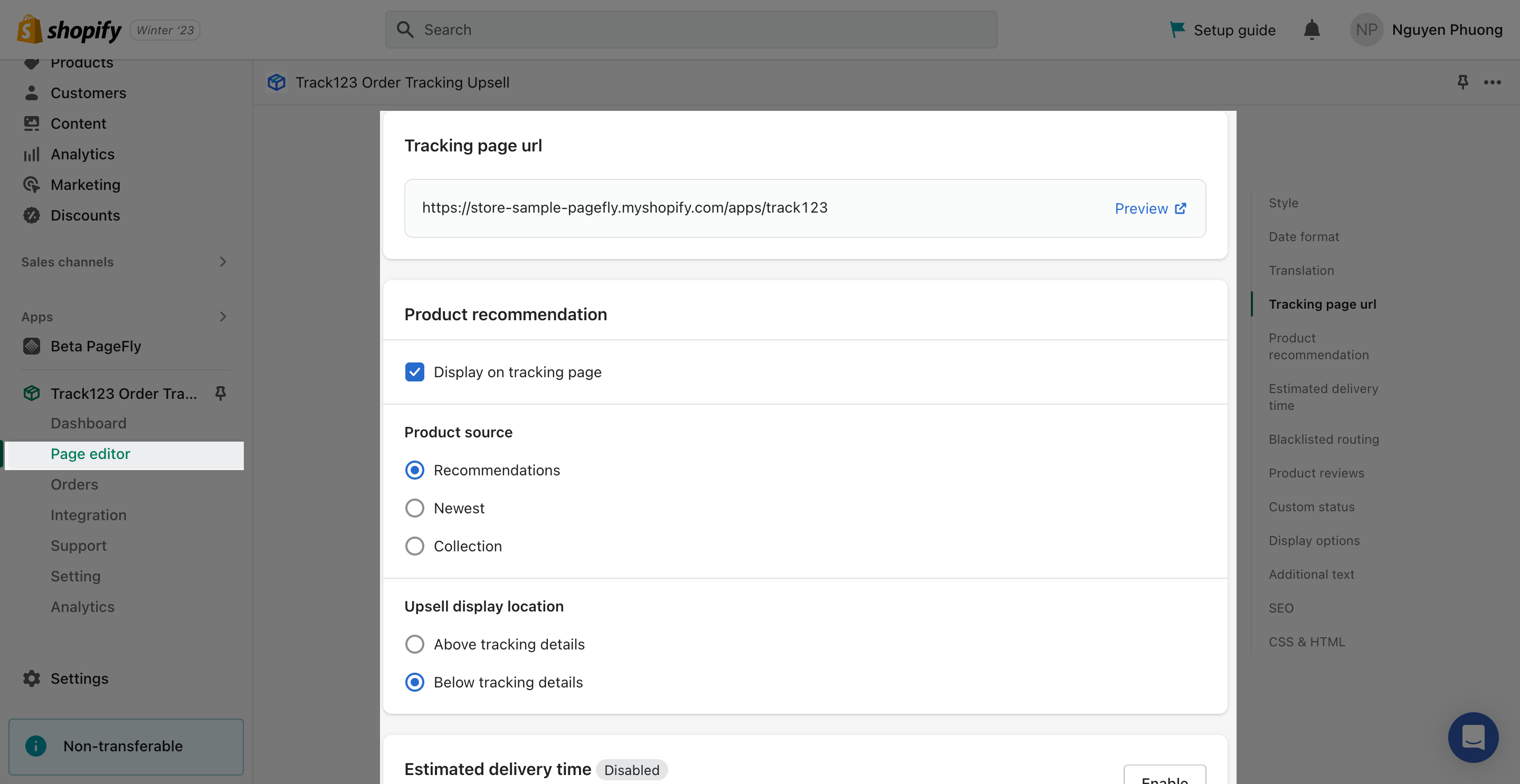The height and width of the screenshot is (784, 1520).
Task: Open the chat support bubble
Action: 1473,738
